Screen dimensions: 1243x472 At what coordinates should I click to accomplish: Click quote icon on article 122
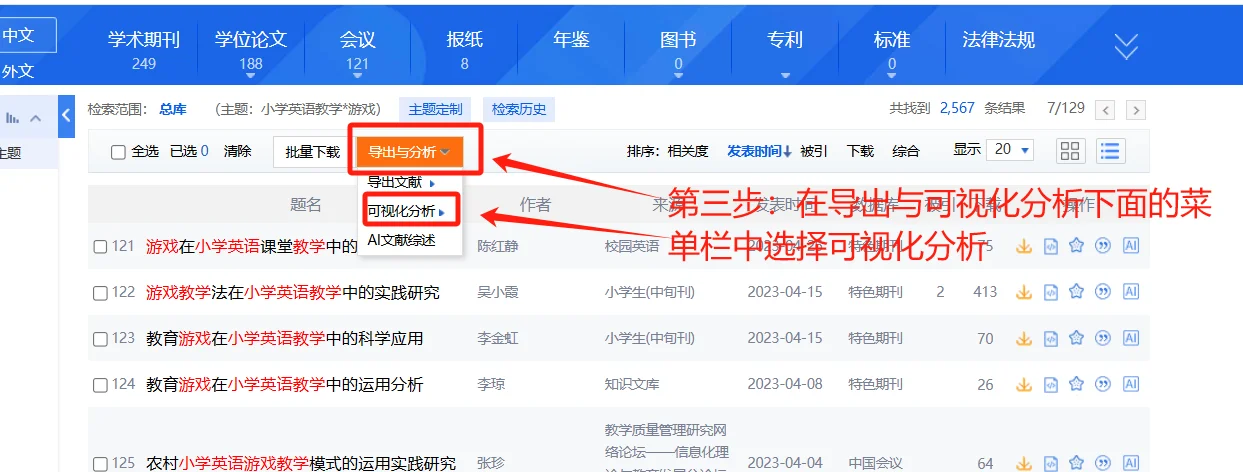1103,292
